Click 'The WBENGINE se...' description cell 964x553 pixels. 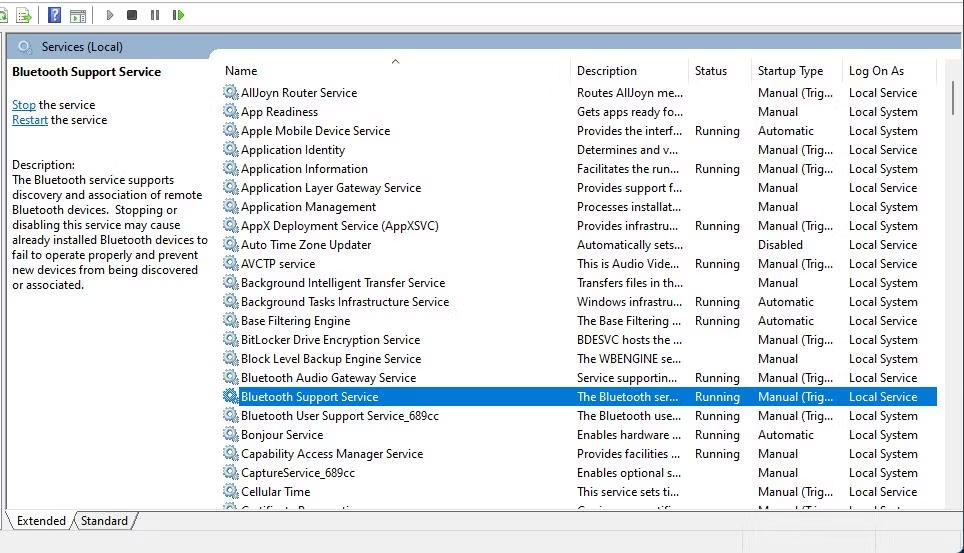click(629, 359)
